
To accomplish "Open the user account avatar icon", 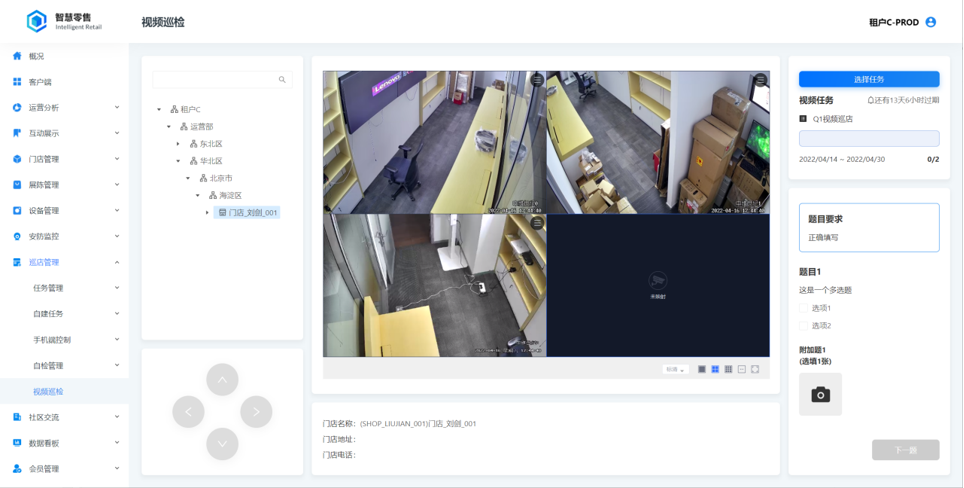I will point(931,22).
